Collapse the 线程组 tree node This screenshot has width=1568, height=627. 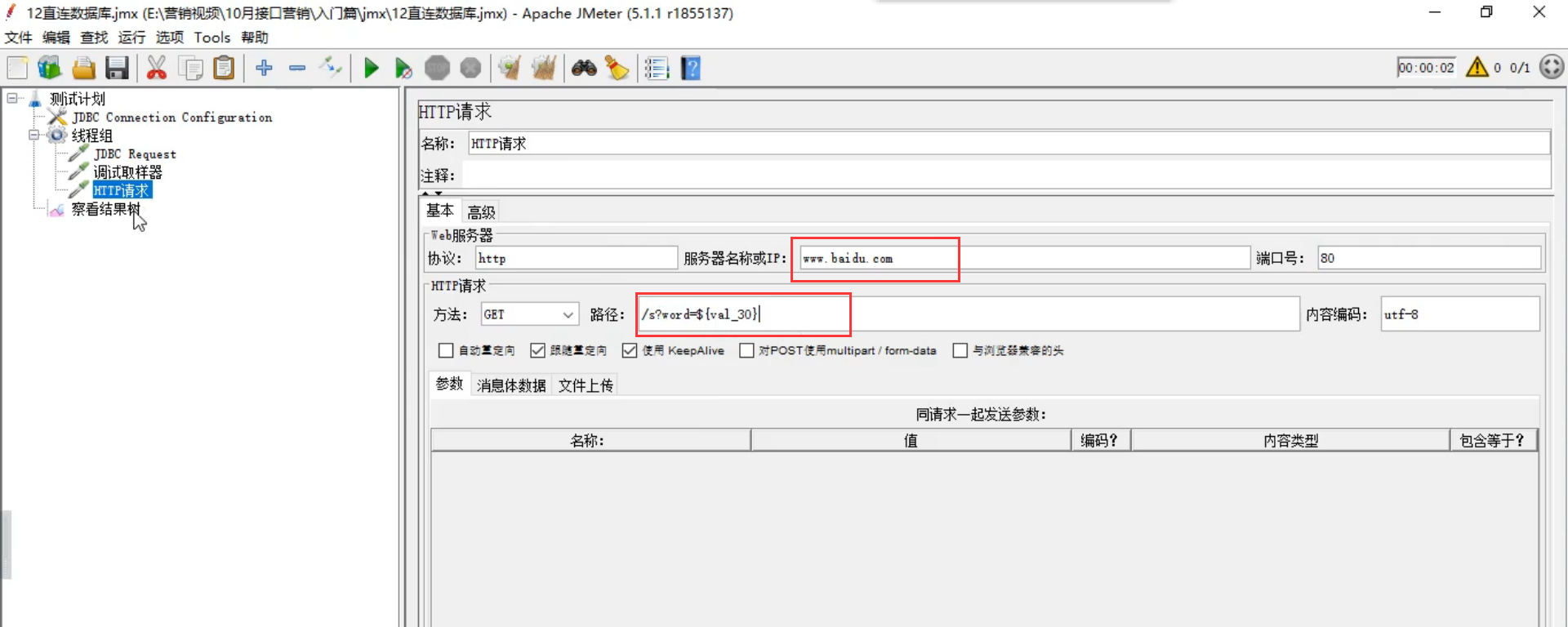[x=34, y=135]
